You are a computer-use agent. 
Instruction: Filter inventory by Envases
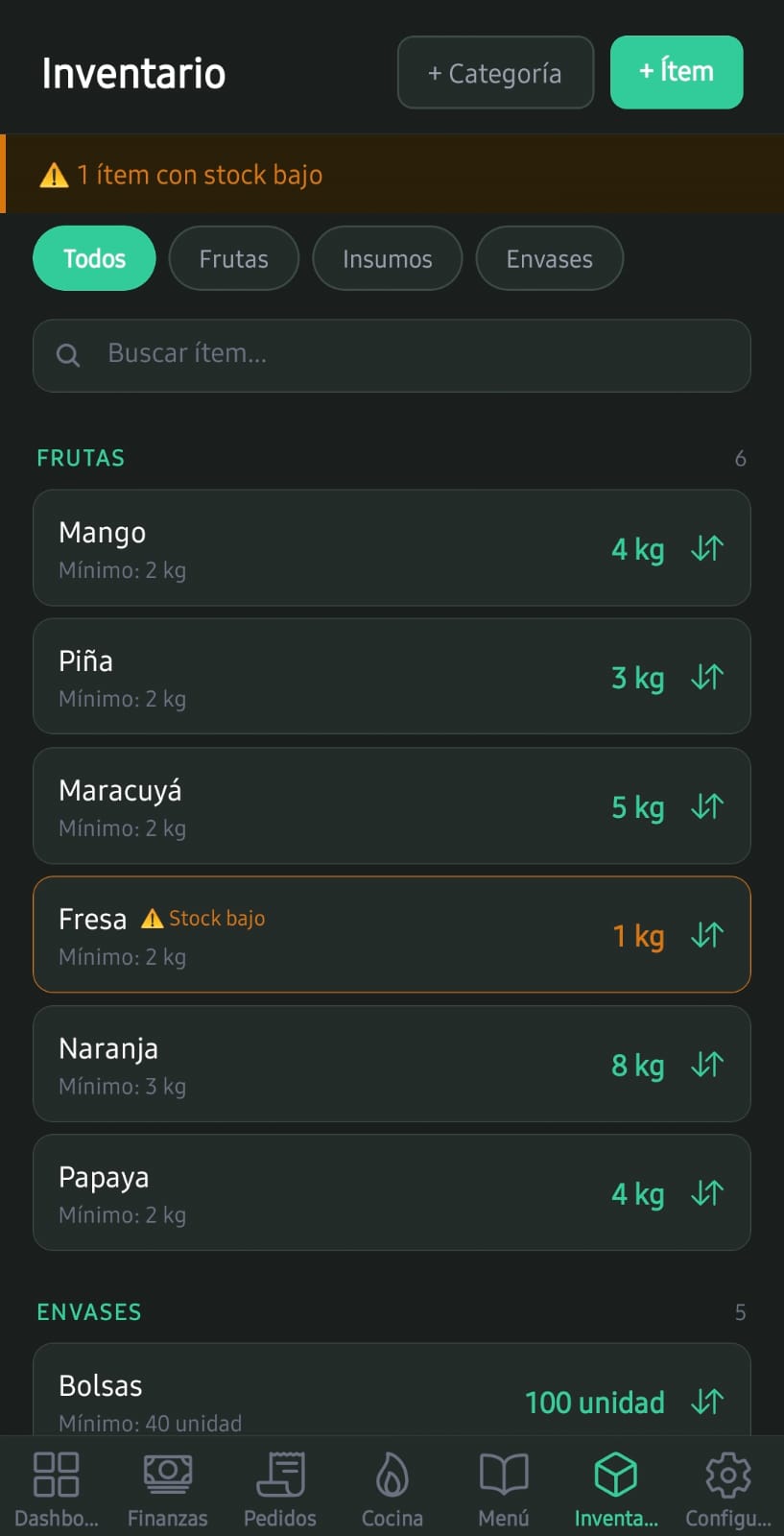click(550, 258)
